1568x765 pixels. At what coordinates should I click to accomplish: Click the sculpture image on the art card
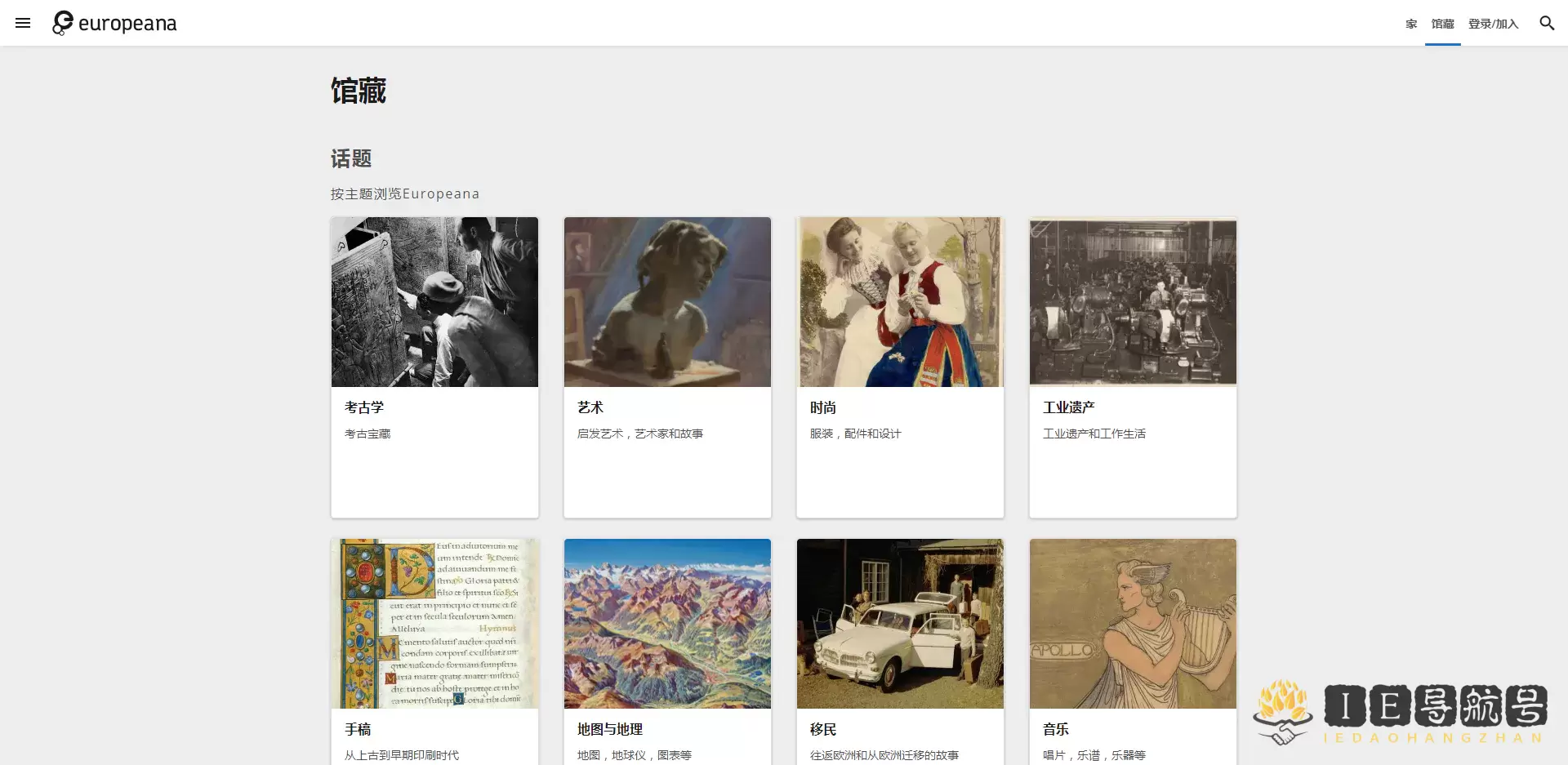666,301
